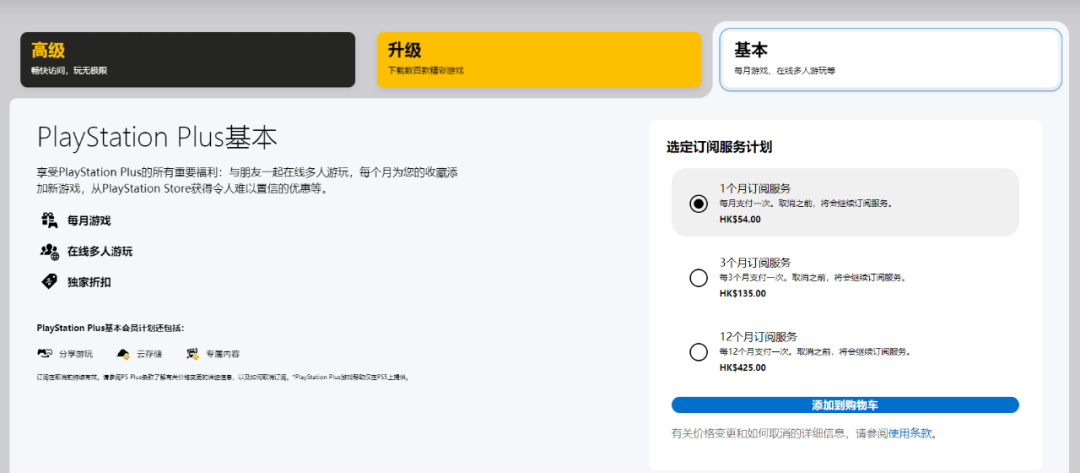Click the 添加到购物车 button
The image size is (1080, 473).
[845, 405]
